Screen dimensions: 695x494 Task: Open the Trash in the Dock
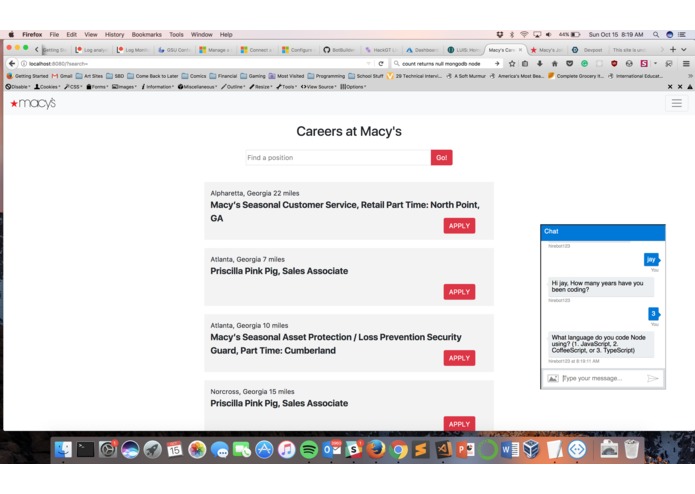[x=632, y=450]
